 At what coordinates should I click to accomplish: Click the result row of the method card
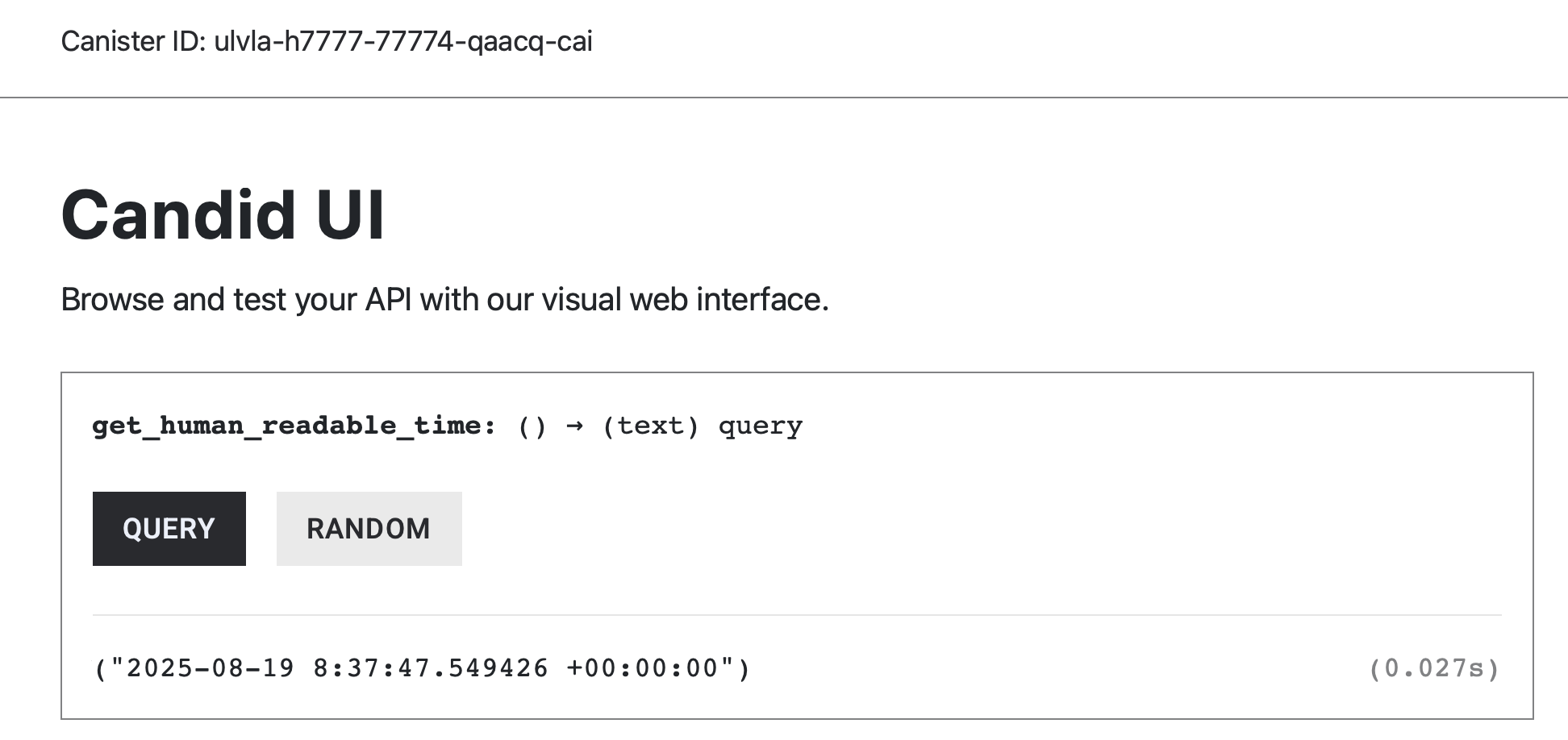tap(799, 667)
